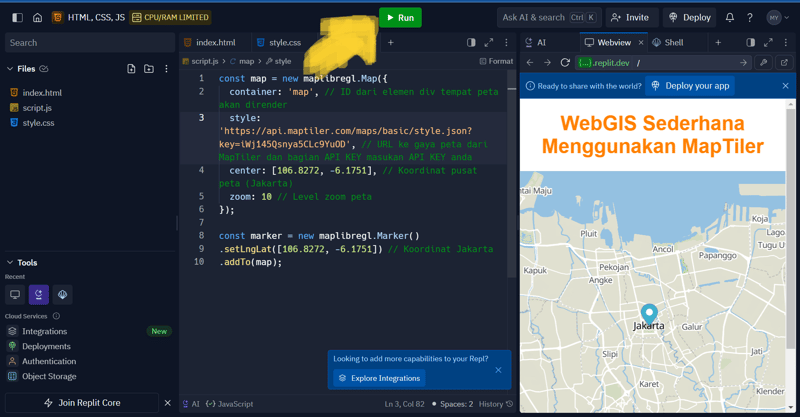Open Files panel three-dot menu
The width and height of the screenshot is (800, 417).
(166, 69)
